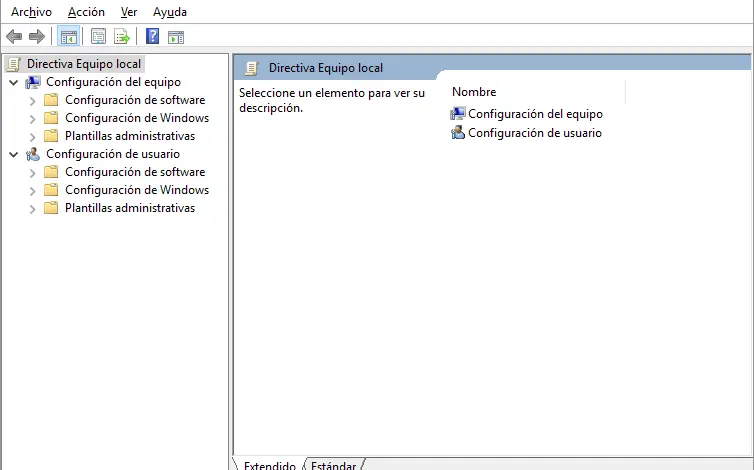Expand Configuración de Windows under Configuración del equipo
Image resolution: width=754 pixels, height=470 pixels.
point(32,119)
